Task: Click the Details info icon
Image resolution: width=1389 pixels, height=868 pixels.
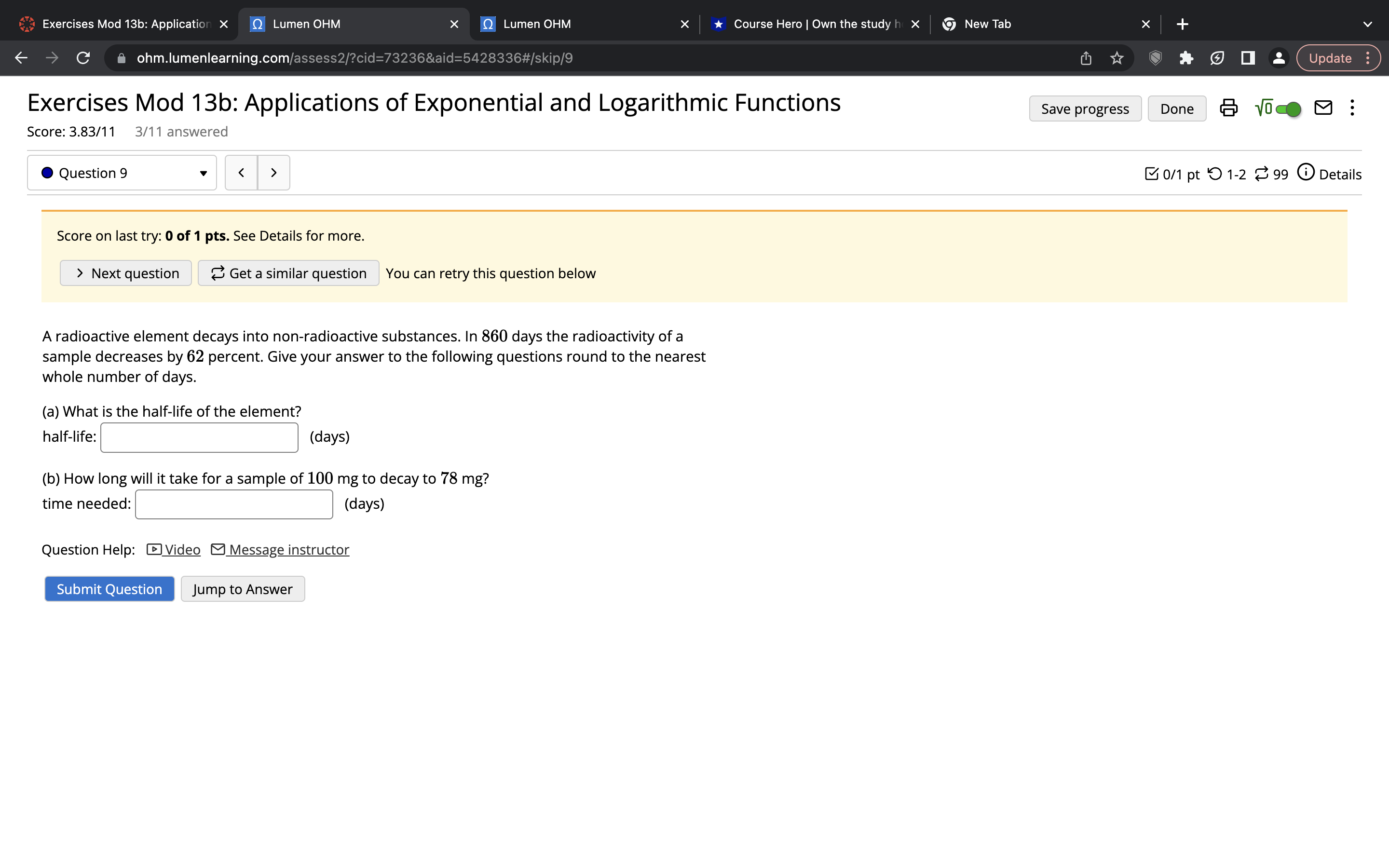Action: coord(1305,173)
